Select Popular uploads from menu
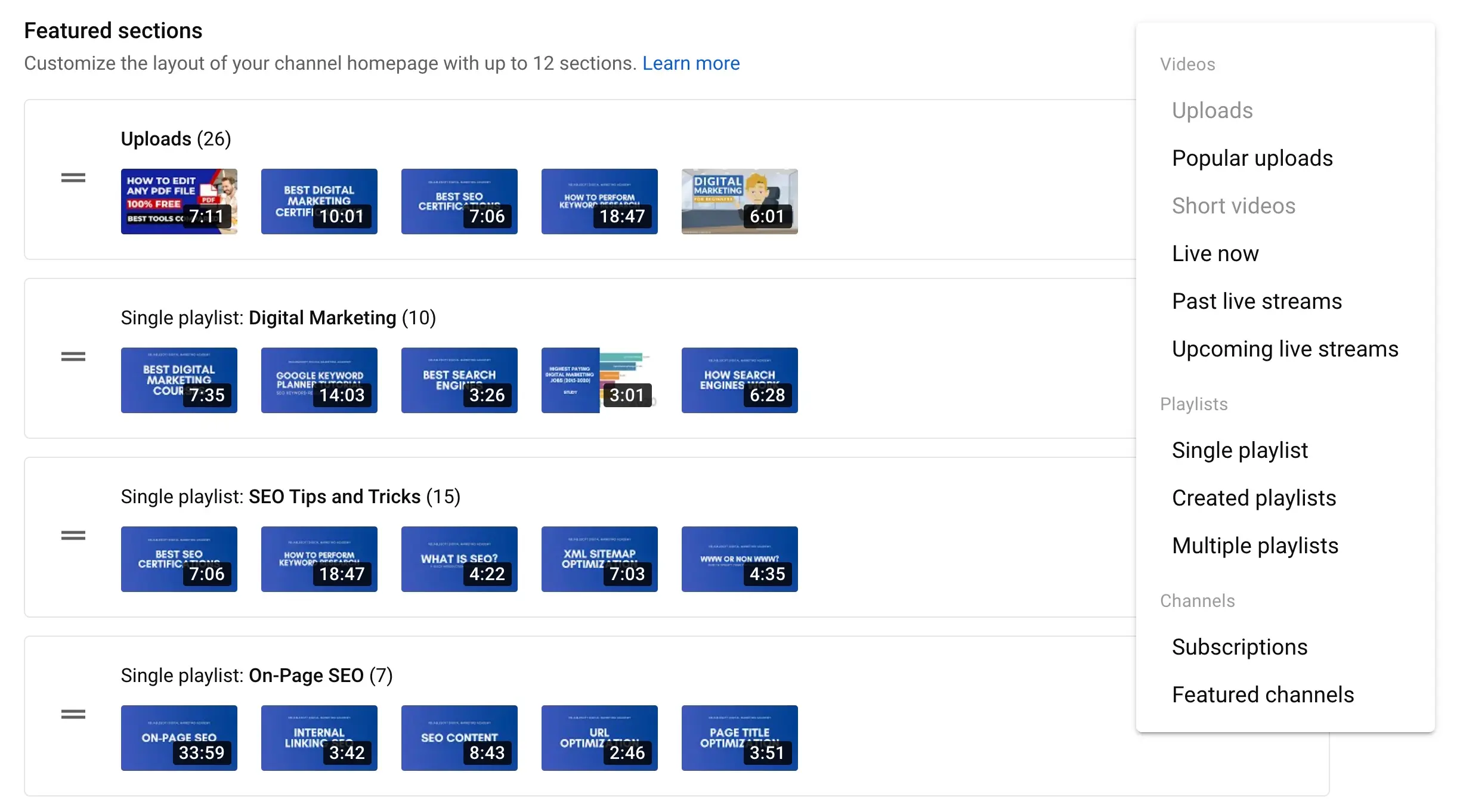Screen dimensions: 1460x812 [x=1252, y=158]
